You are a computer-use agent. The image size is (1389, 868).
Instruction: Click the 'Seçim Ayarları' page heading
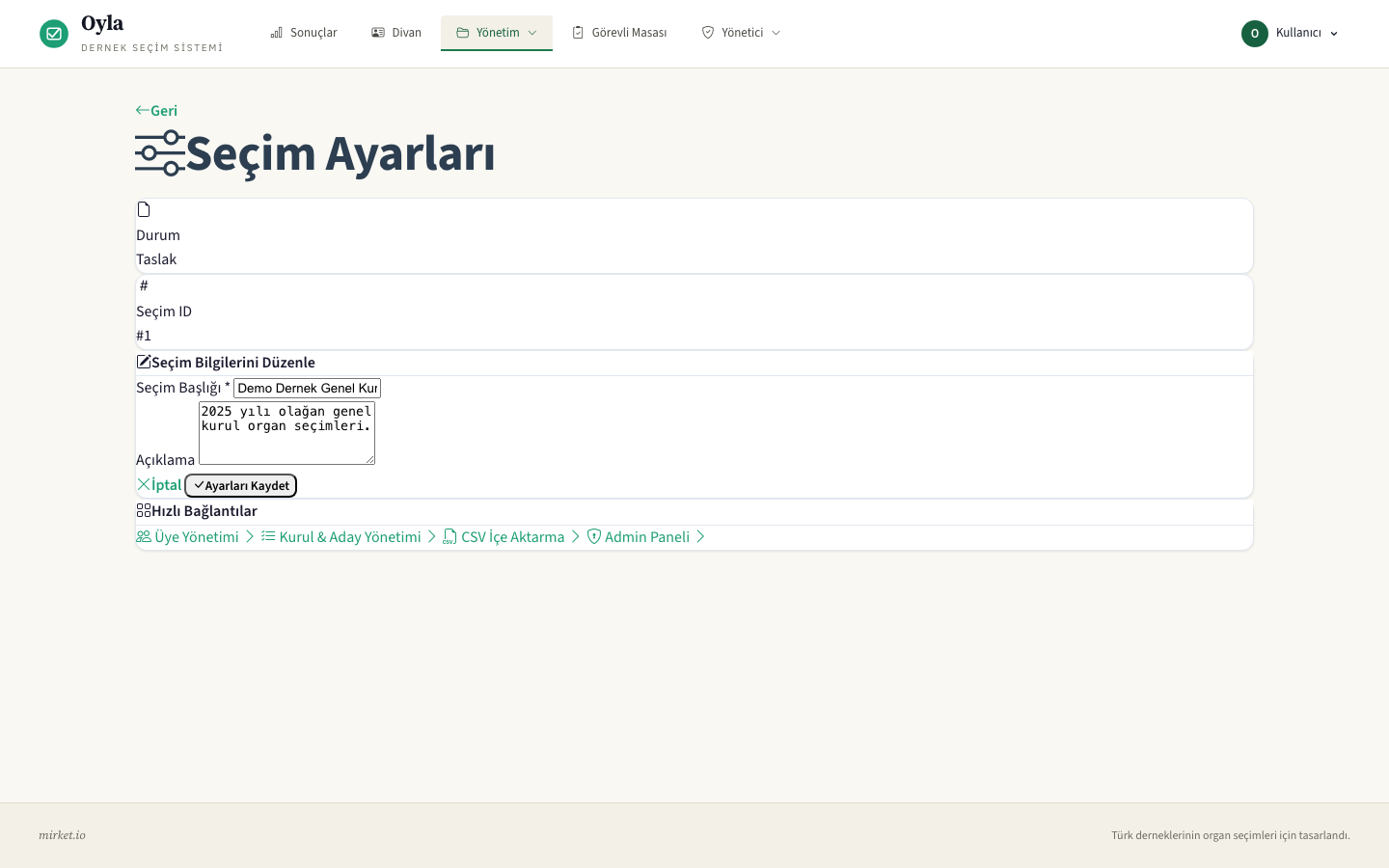click(340, 153)
